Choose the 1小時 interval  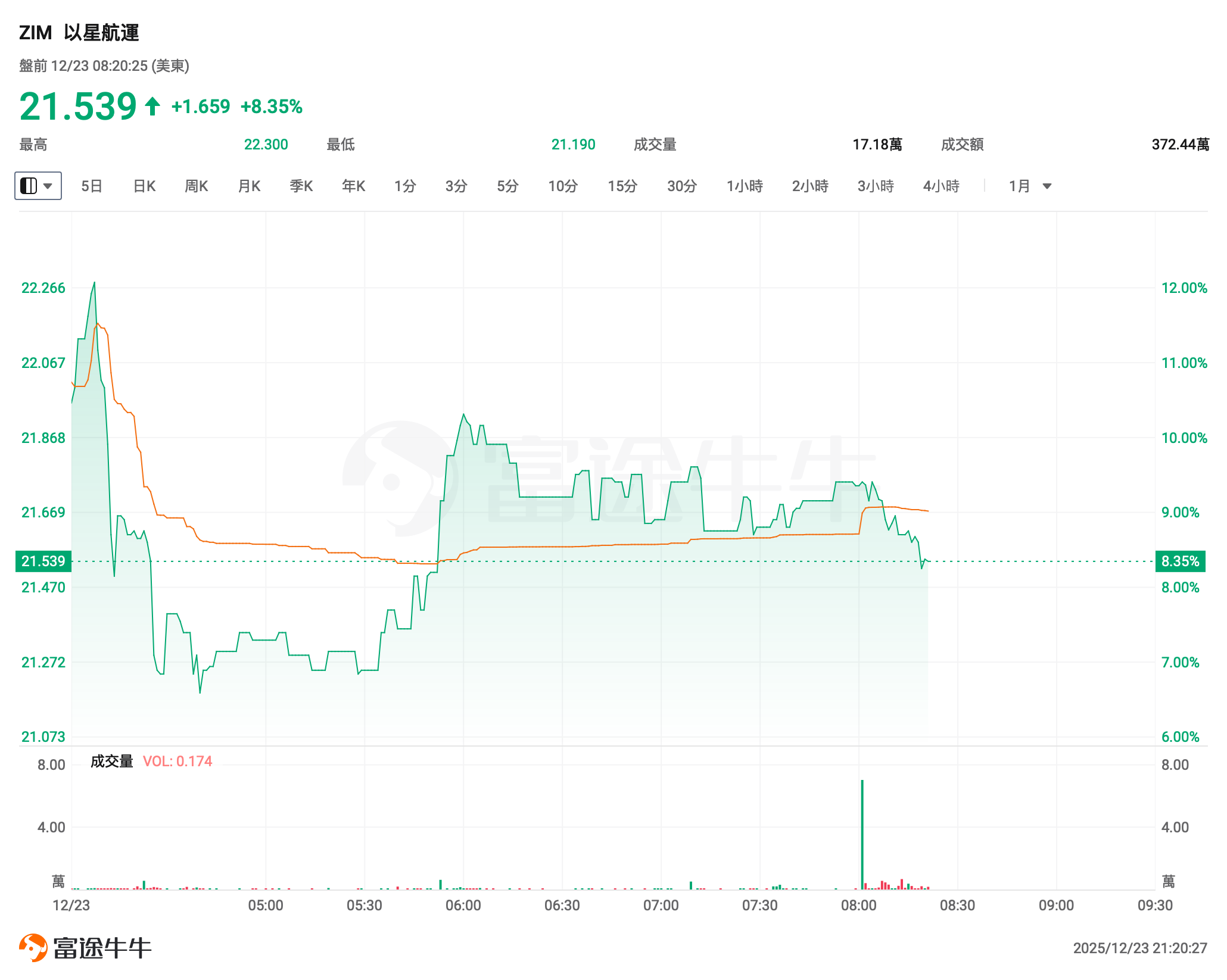coord(745,186)
